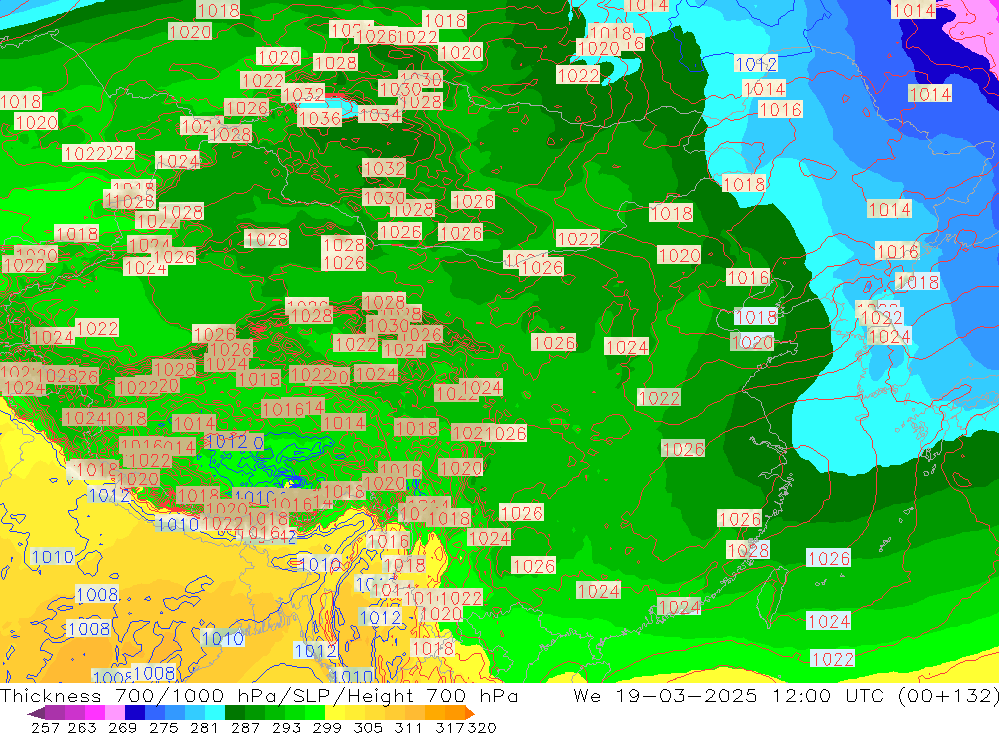Image resolution: width=1000 pixels, height=733 pixels.
Task: Click the 305 legend value
Action: point(368,727)
